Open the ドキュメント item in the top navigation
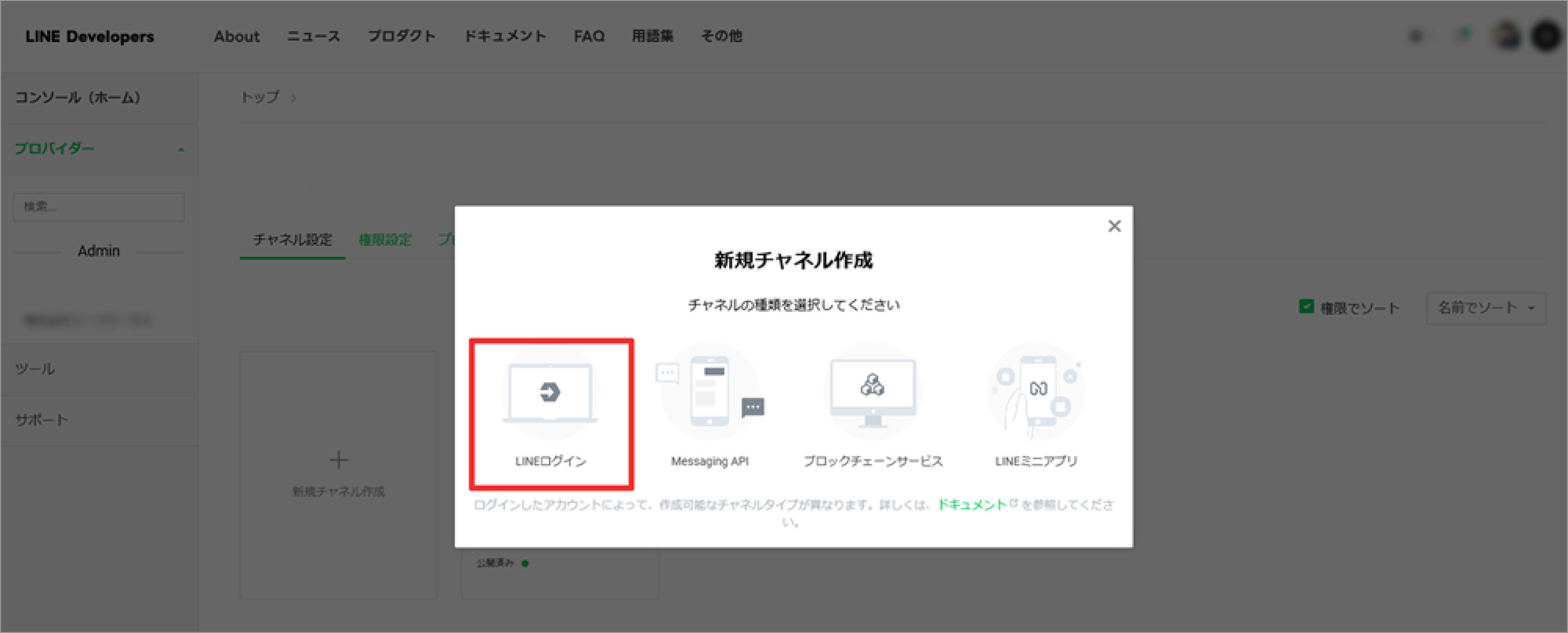The height and width of the screenshot is (633, 1568). (x=505, y=37)
